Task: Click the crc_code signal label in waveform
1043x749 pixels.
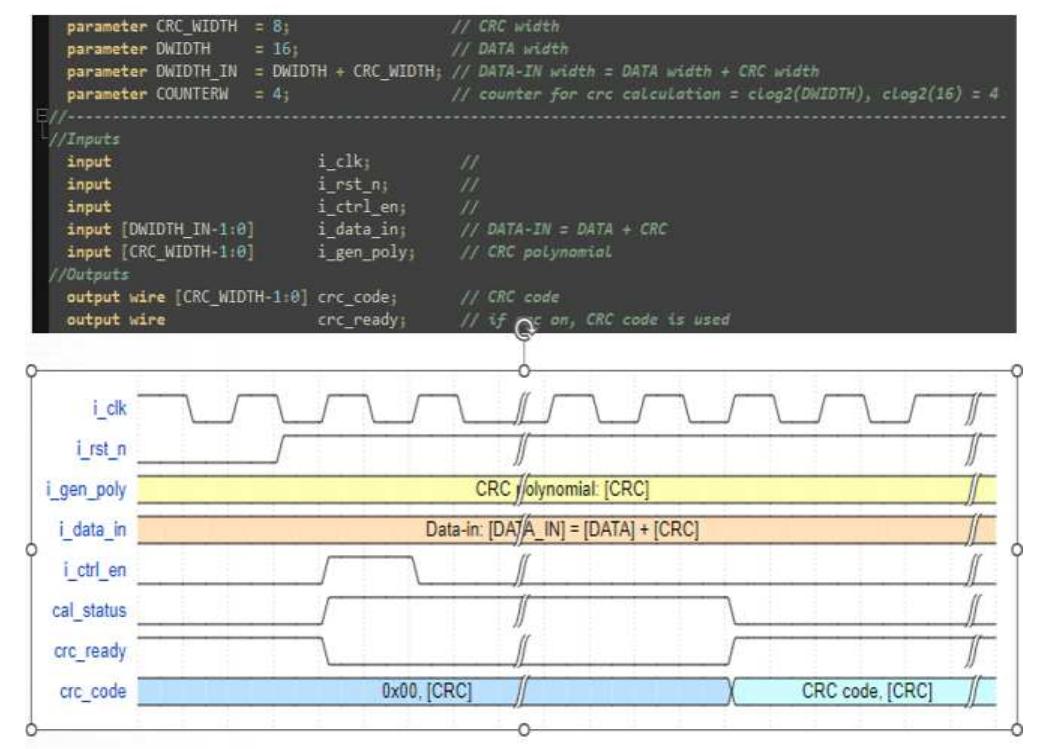Action: tap(93, 692)
